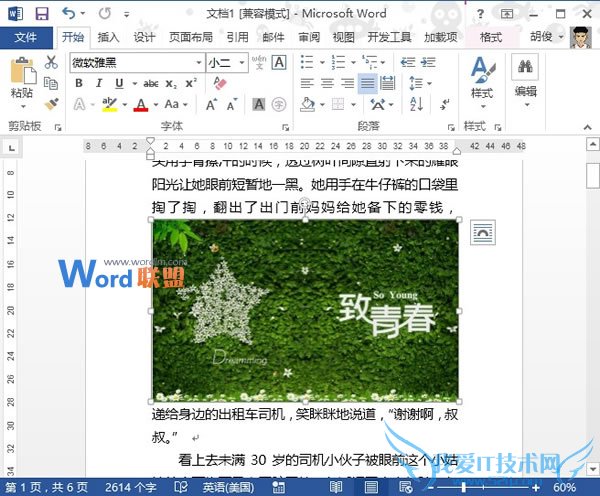Click the Copy icon in clipboard group
Screen dimensions: 600x496
(x=51, y=83)
